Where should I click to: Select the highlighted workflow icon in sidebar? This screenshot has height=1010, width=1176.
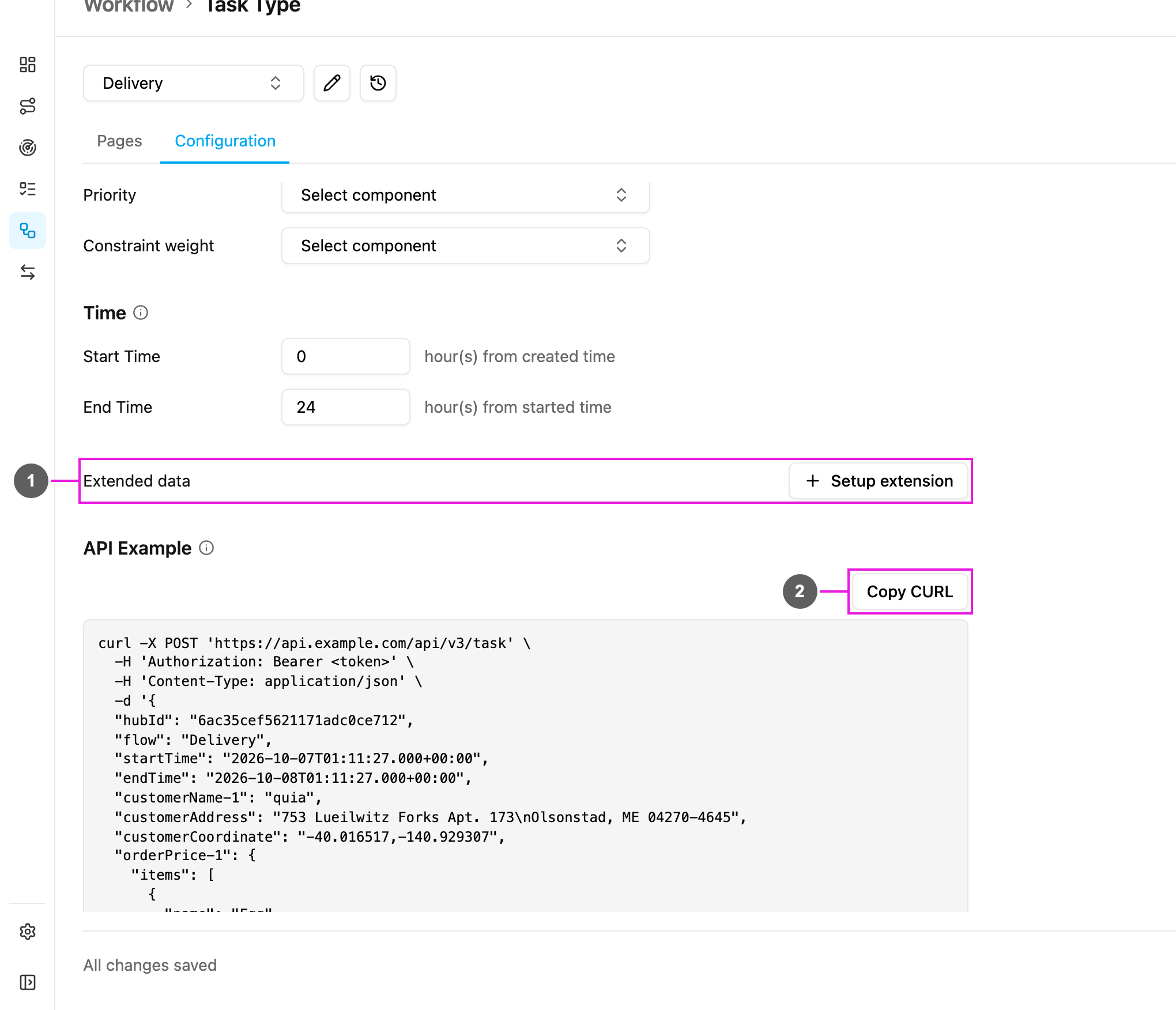tap(28, 231)
